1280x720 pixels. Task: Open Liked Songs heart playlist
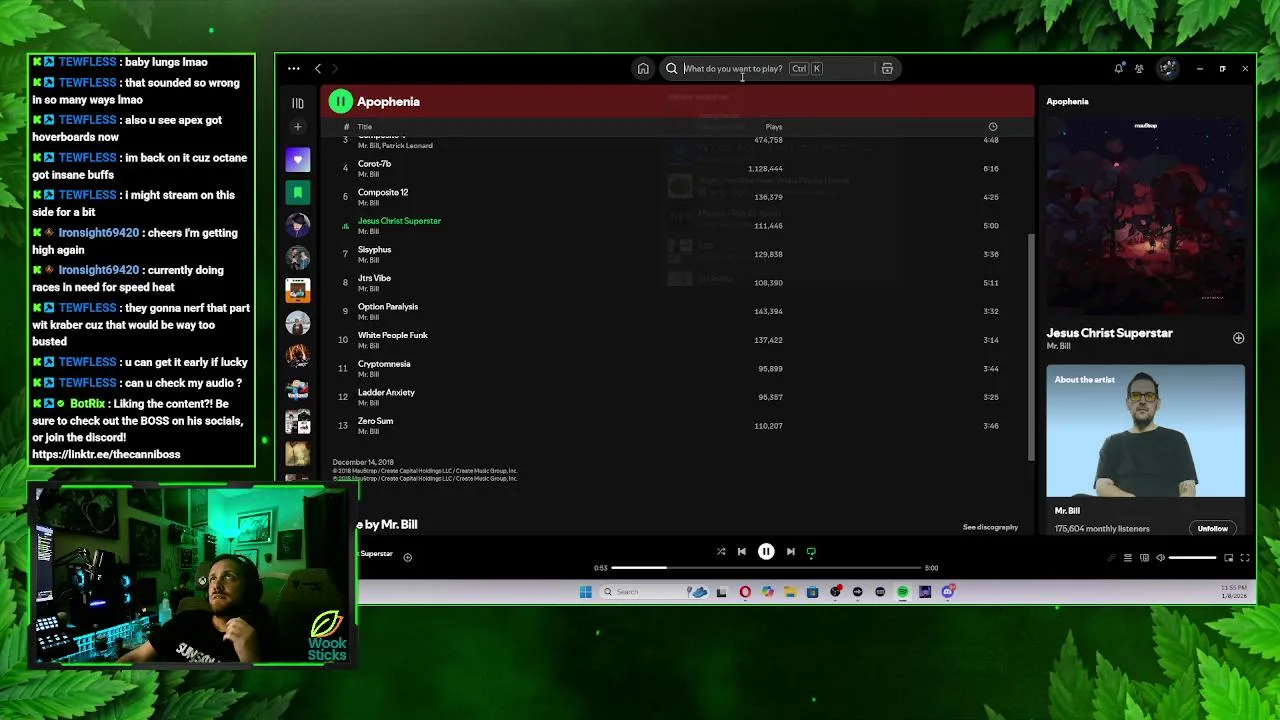pyautogui.click(x=298, y=160)
